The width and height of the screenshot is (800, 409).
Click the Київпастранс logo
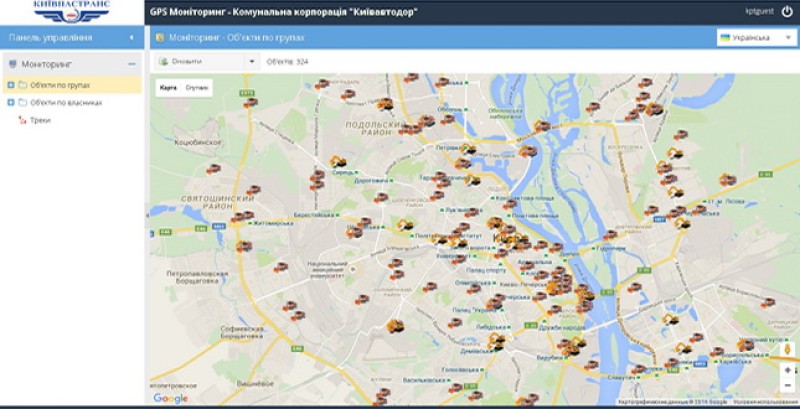71,12
